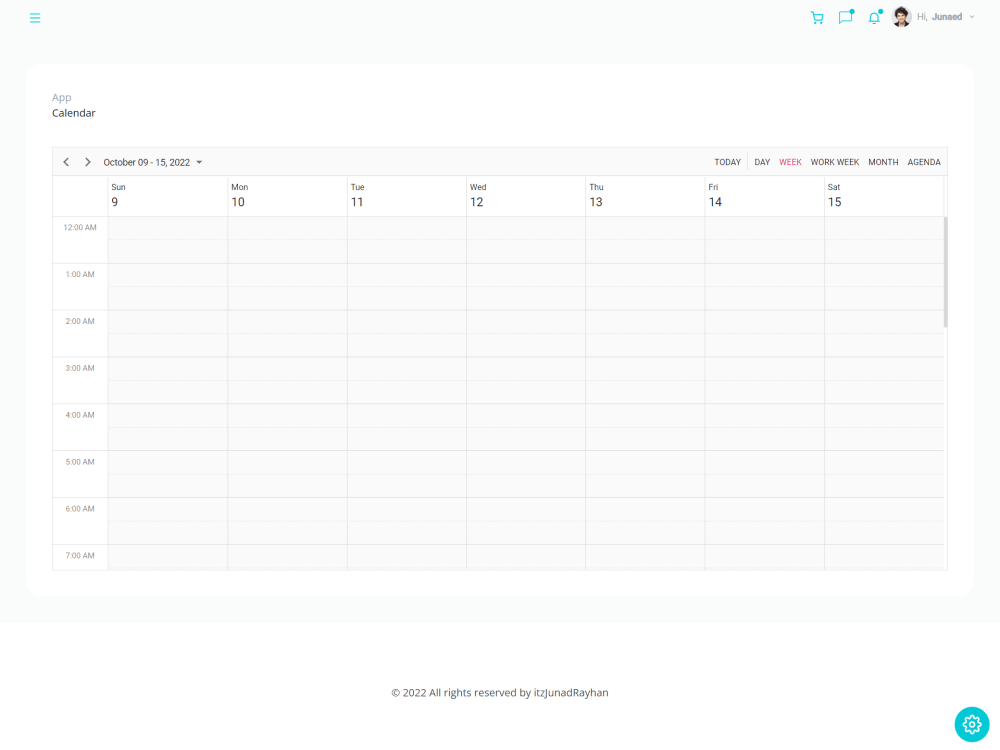Viewport: 1000px width, 750px height.
Task: Check notifications via the bell icon
Action: coord(873,17)
